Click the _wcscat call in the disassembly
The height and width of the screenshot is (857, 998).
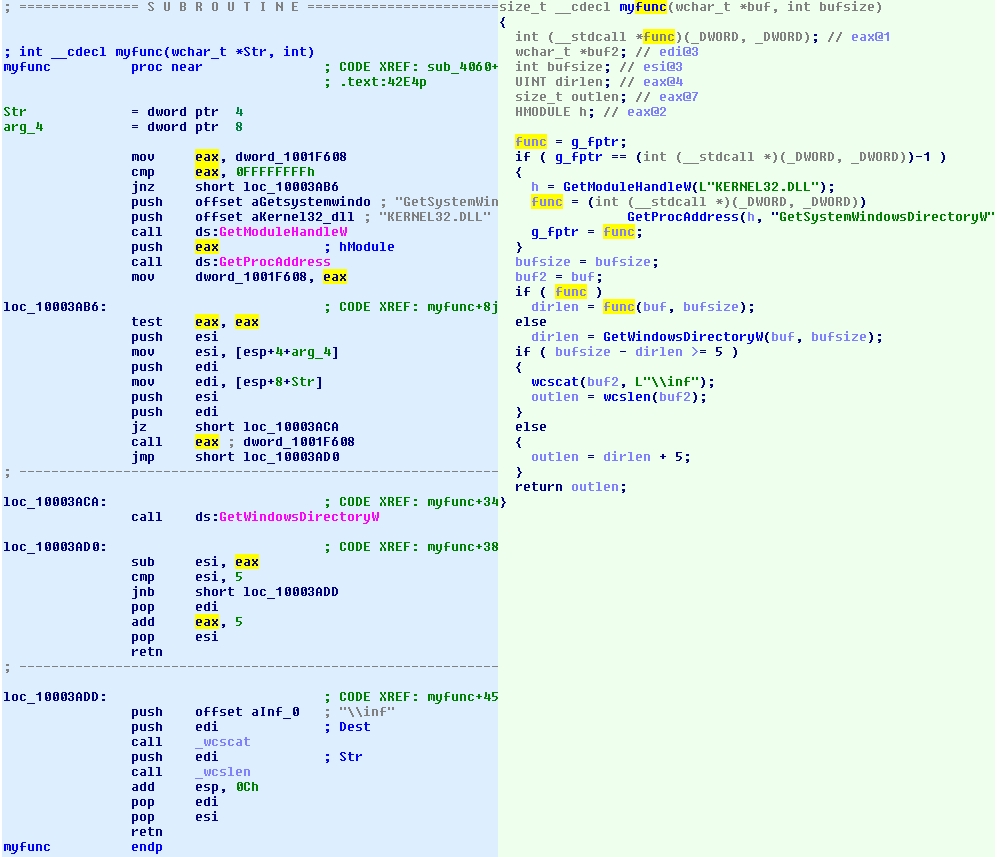click(x=222, y=742)
